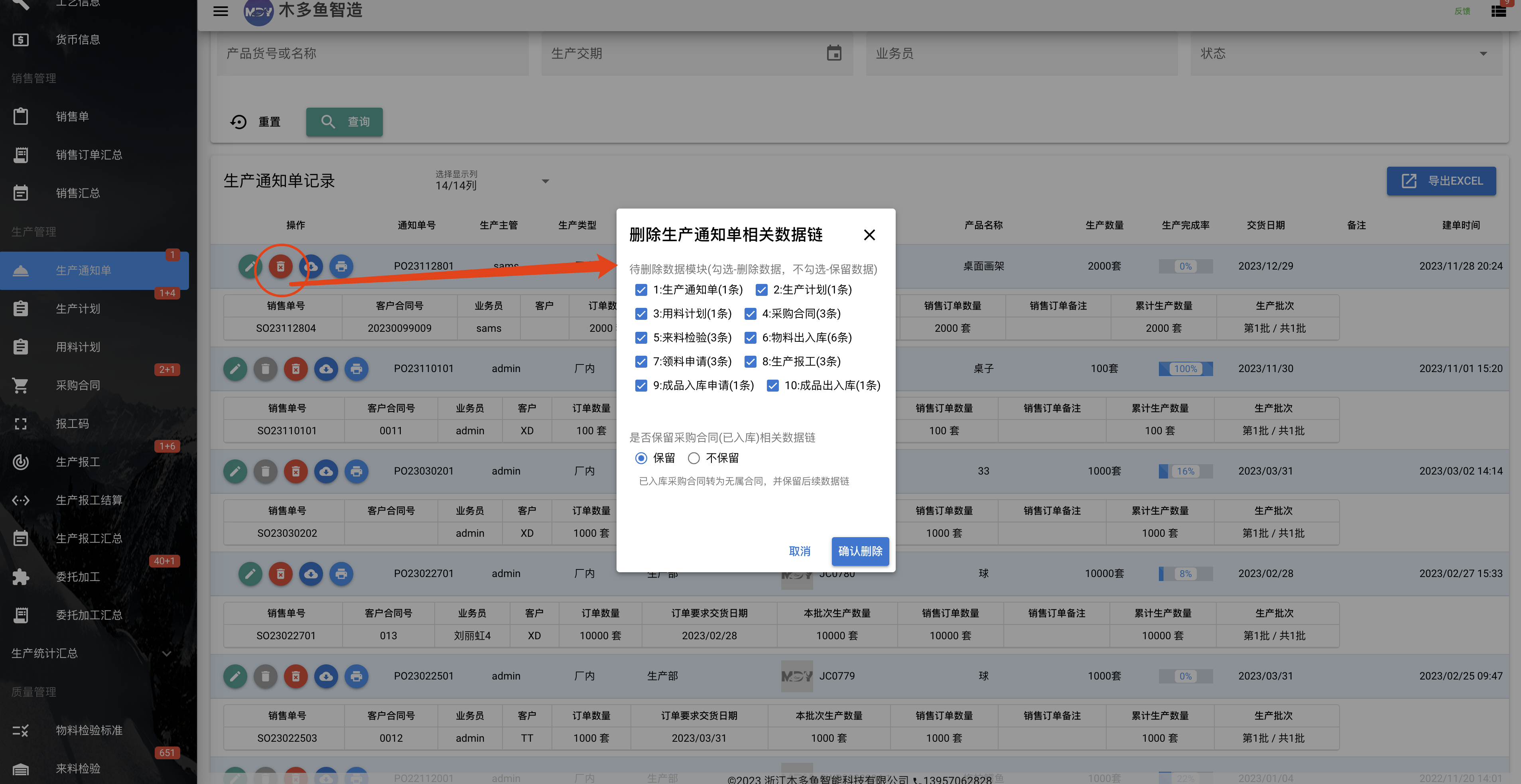Click the gray trash icon for PO23022501
The height and width of the screenshot is (784, 1521).
click(266, 677)
